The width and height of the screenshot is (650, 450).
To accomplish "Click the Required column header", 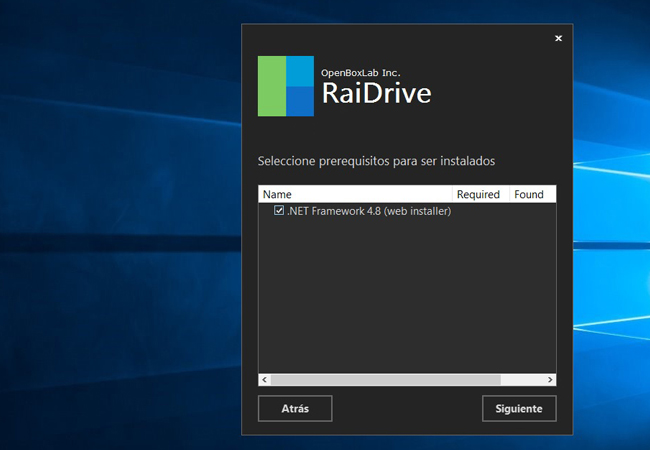I will click(x=480, y=194).
